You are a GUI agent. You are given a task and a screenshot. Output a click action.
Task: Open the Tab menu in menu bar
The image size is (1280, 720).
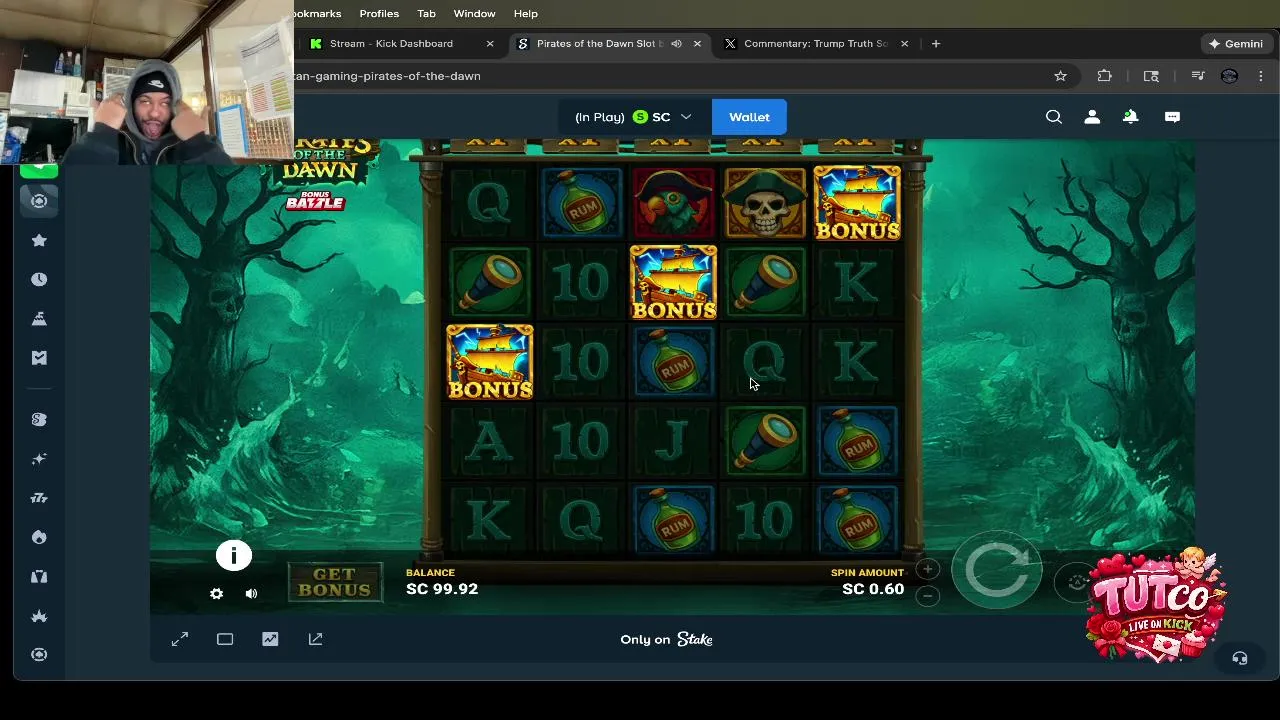click(x=426, y=13)
